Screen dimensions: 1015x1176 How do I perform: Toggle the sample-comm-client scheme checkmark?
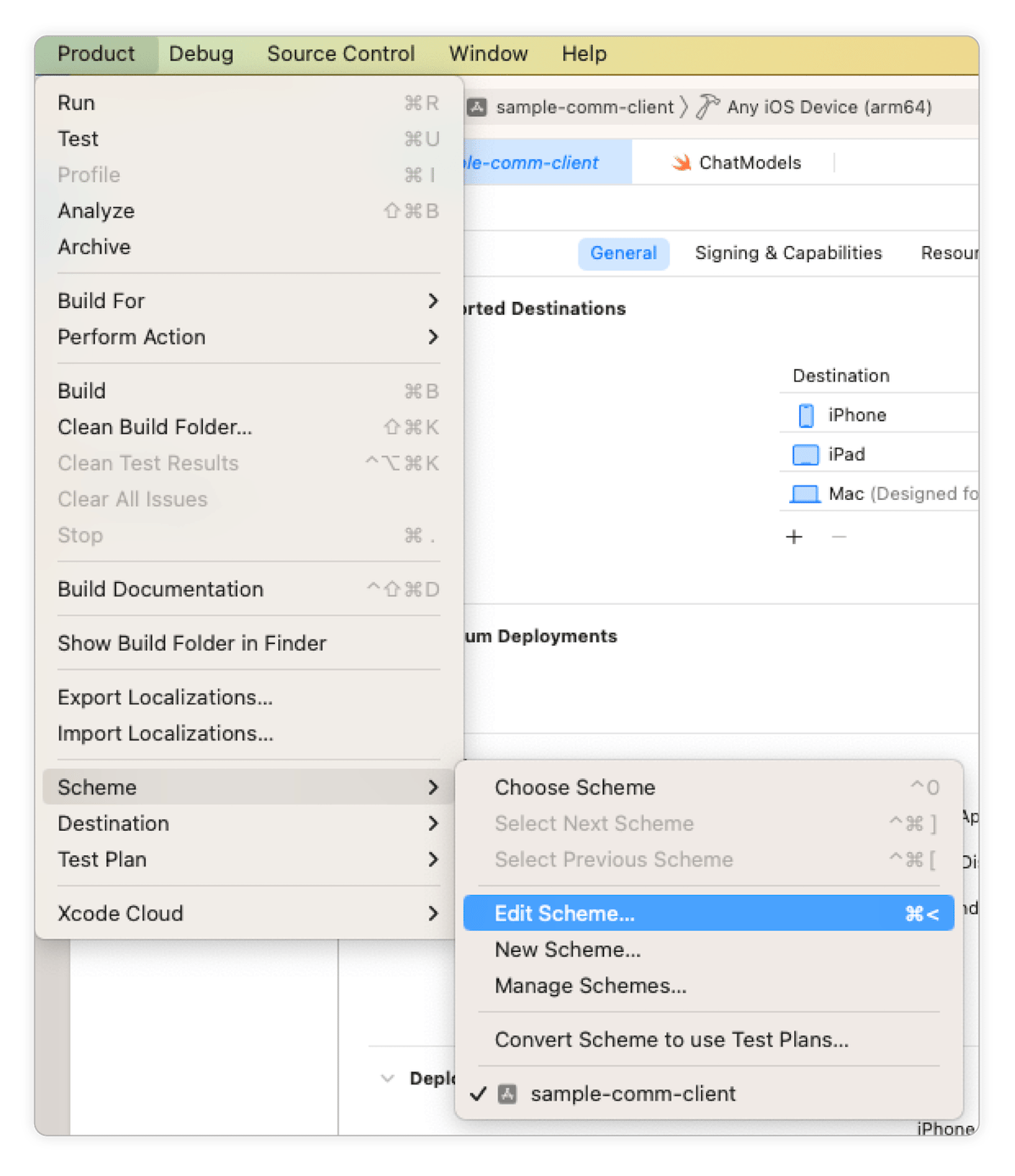[x=479, y=1093]
